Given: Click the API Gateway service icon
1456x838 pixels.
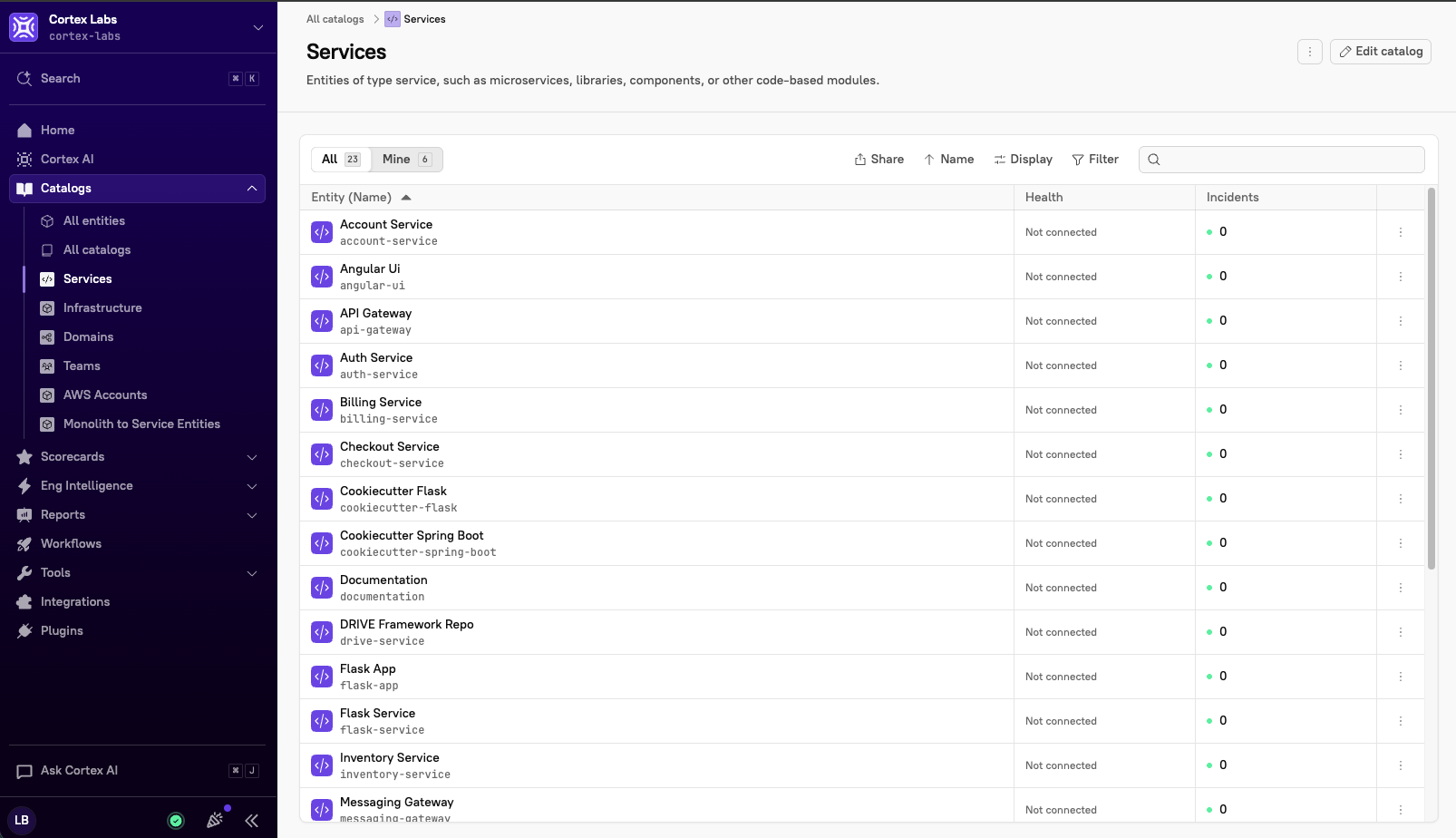Looking at the screenshot, I should pyautogui.click(x=322, y=321).
